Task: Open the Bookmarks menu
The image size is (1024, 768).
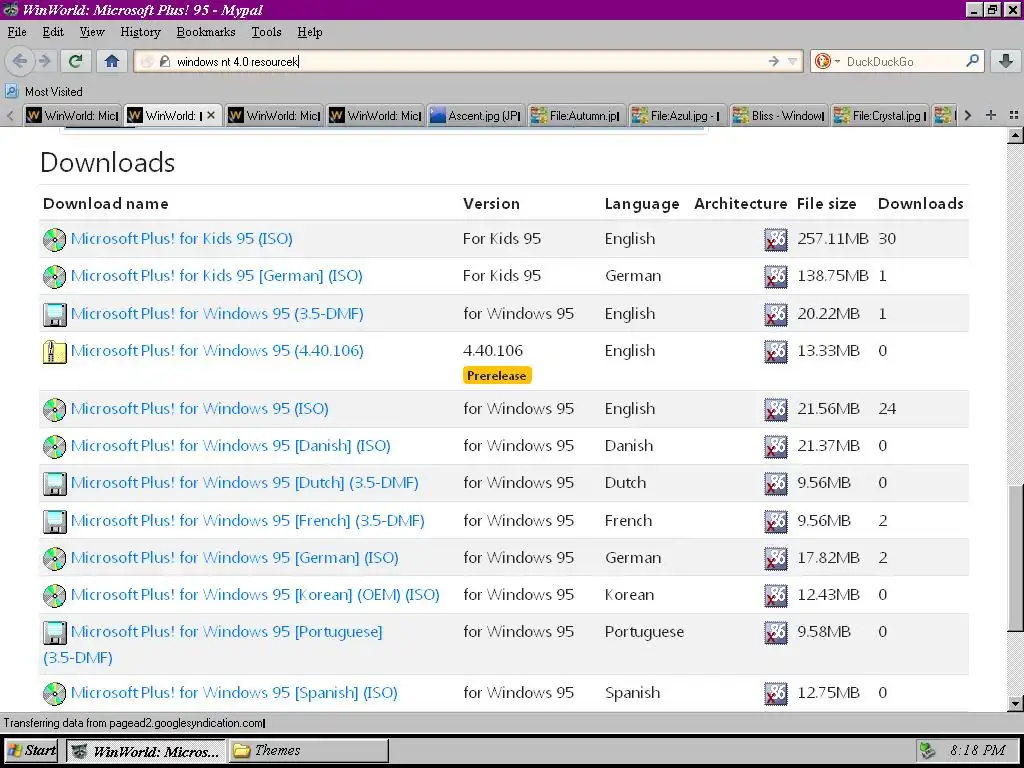Action: click(206, 32)
